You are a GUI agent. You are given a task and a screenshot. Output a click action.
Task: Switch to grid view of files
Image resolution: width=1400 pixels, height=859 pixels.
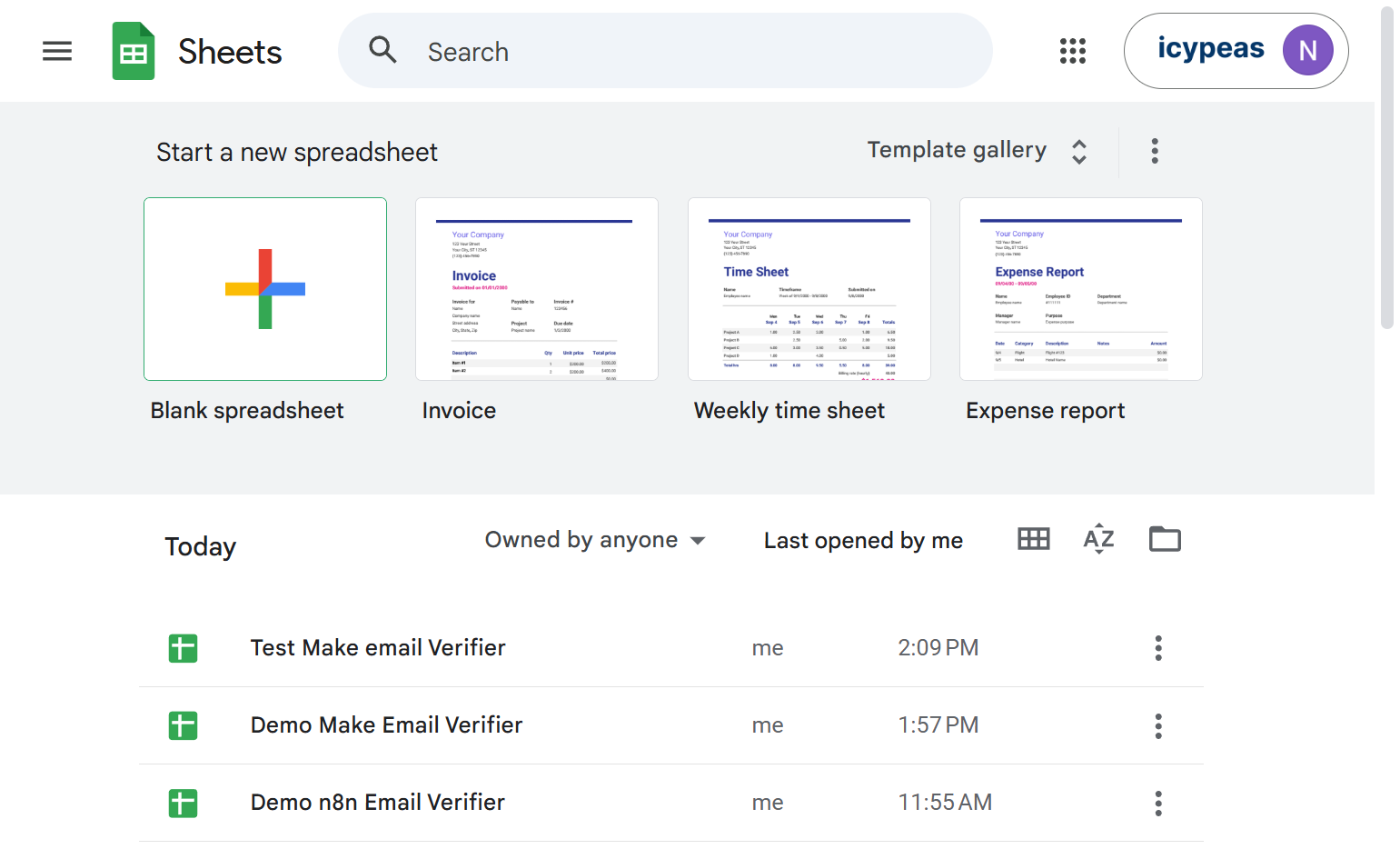[x=1034, y=539]
